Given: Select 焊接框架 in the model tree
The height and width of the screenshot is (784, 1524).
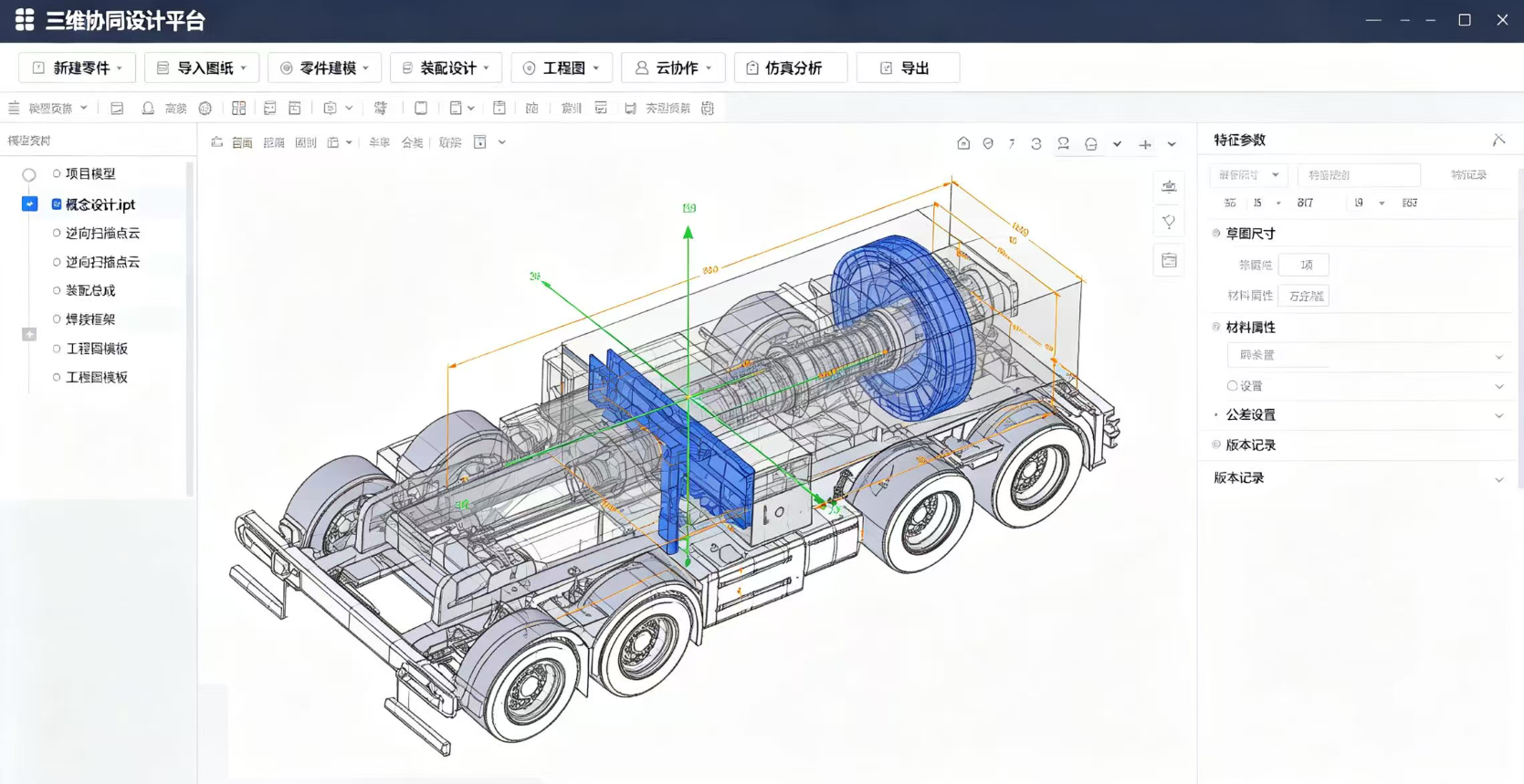Looking at the screenshot, I should click(90, 319).
